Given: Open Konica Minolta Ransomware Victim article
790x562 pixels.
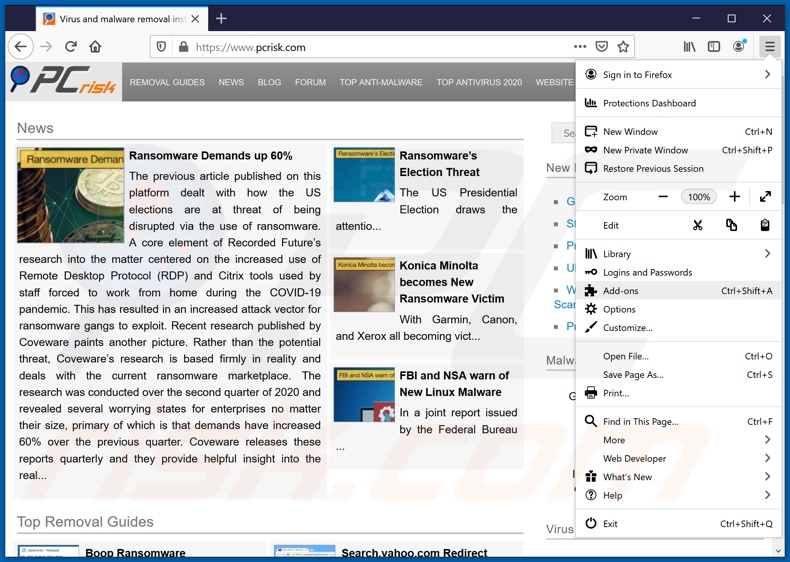Looking at the screenshot, I should tap(452, 282).
